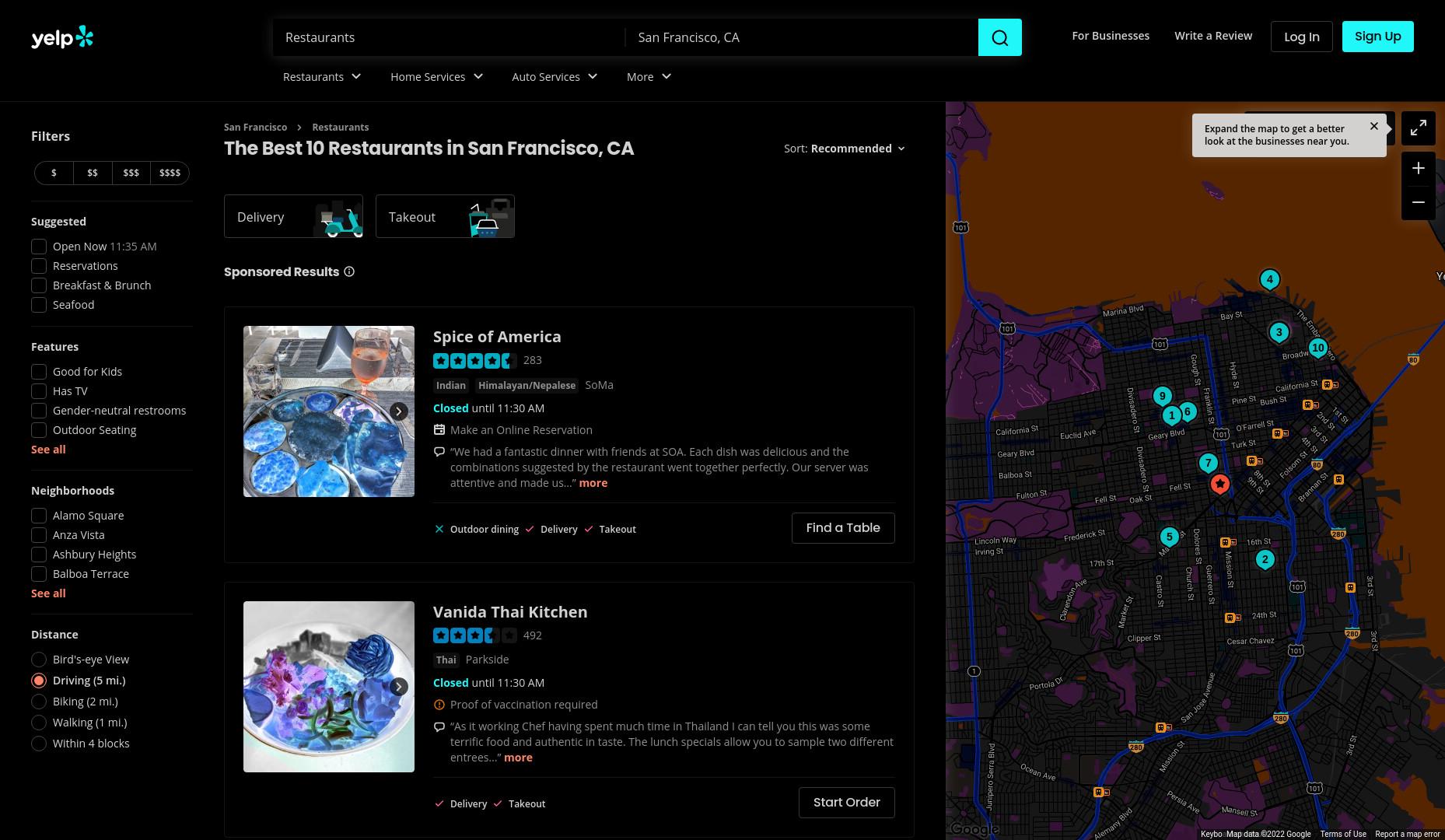Screen dimensions: 1445x840
Task: Click Log In button
Action: coord(1302,37)
